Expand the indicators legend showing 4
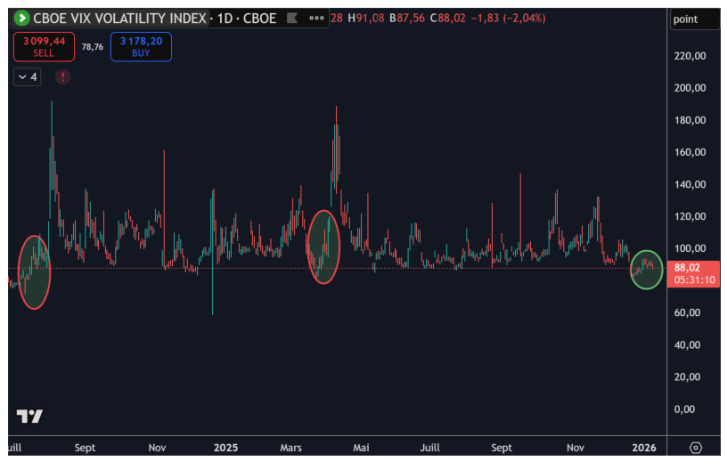 pyautogui.click(x=27, y=77)
